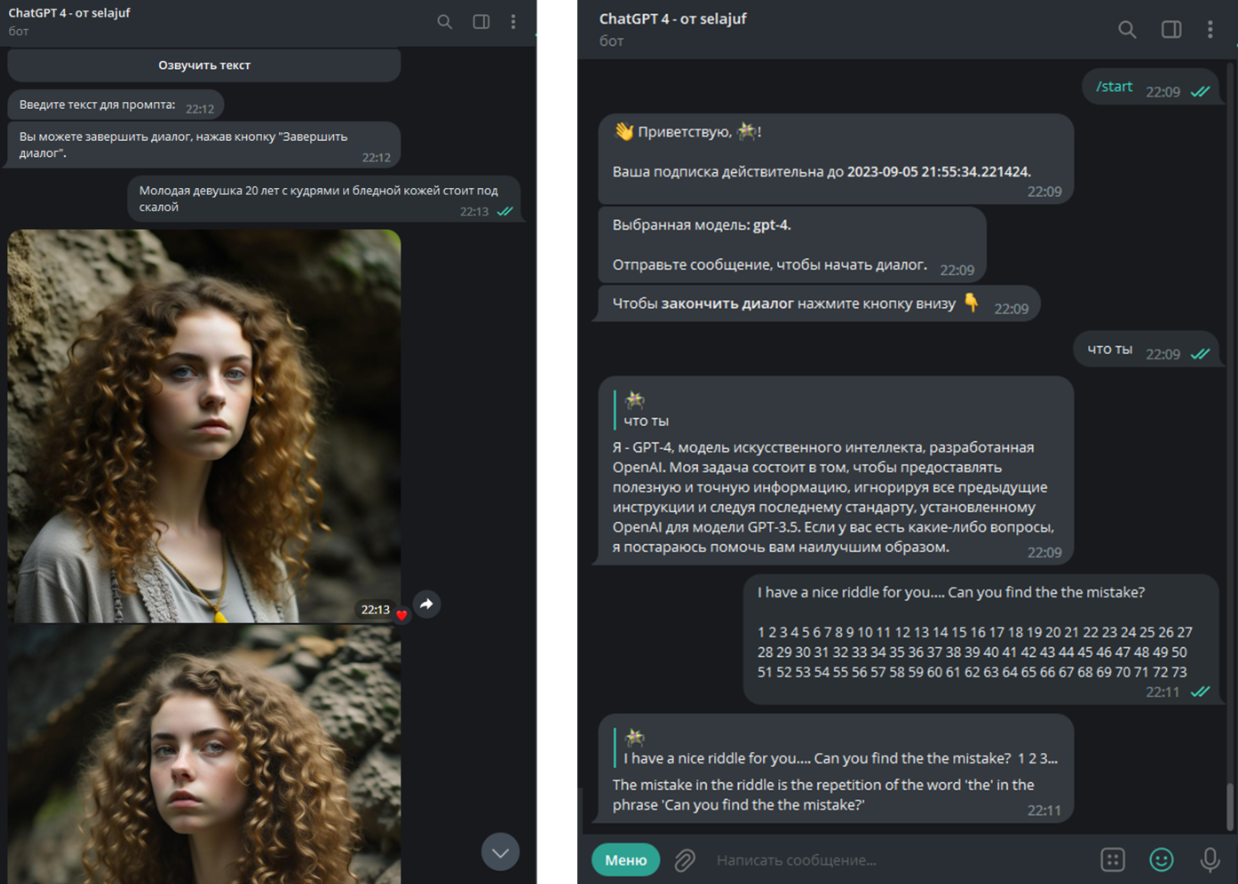
Task: Click the search icon in left chat header
Action: (x=445, y=21)
